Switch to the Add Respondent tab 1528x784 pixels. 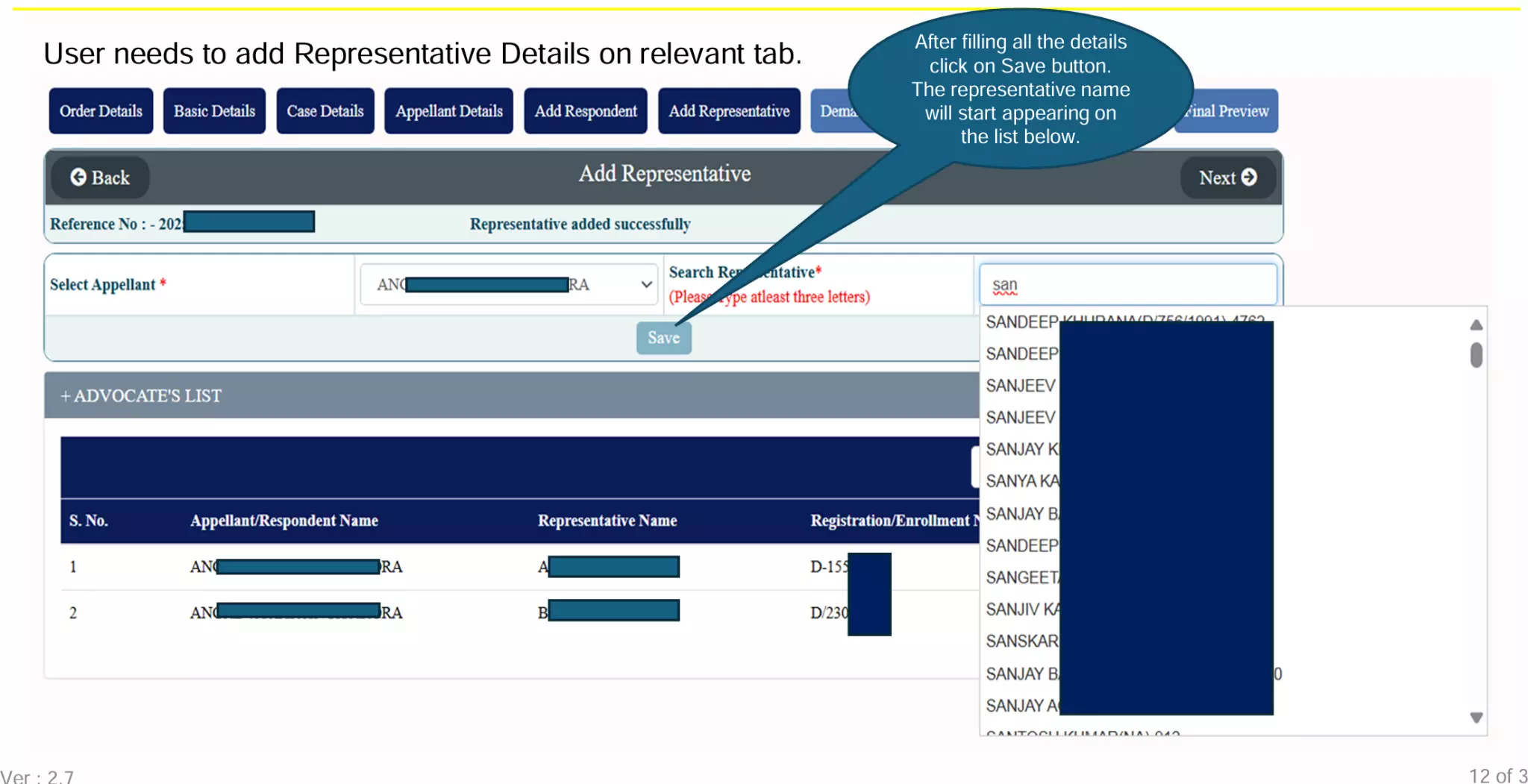tap(586, 111)
